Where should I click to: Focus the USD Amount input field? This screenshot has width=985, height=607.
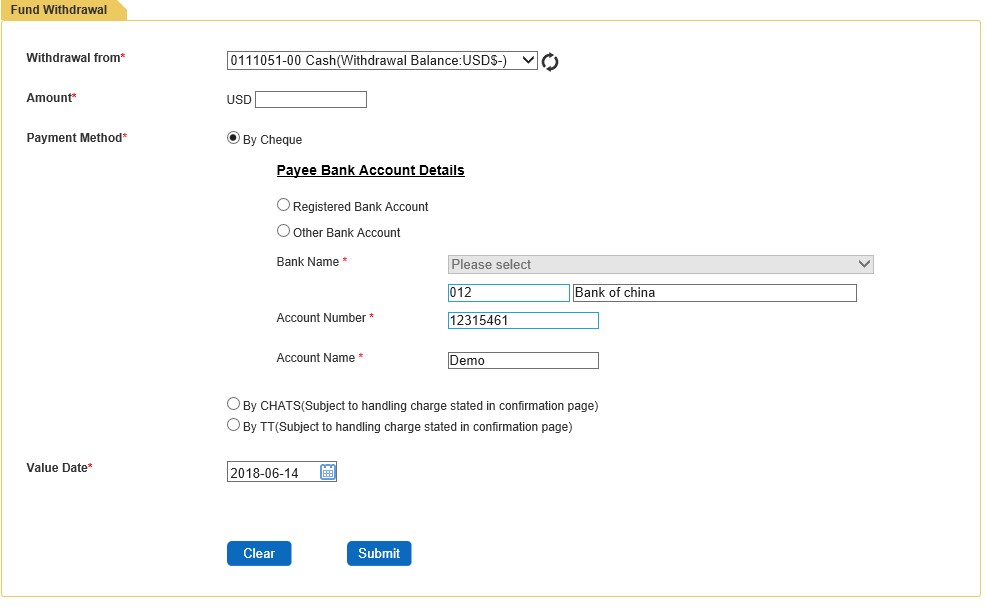point(311,99)
